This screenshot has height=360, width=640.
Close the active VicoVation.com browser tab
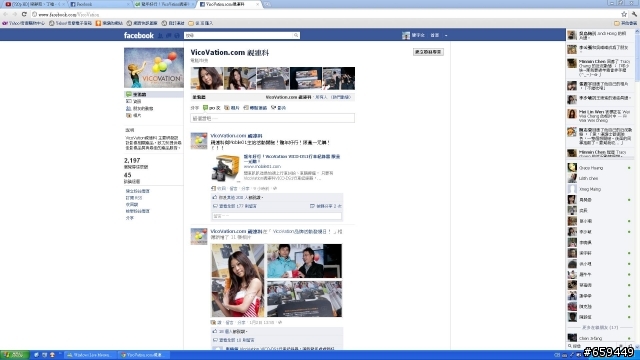tap(257, 4)
